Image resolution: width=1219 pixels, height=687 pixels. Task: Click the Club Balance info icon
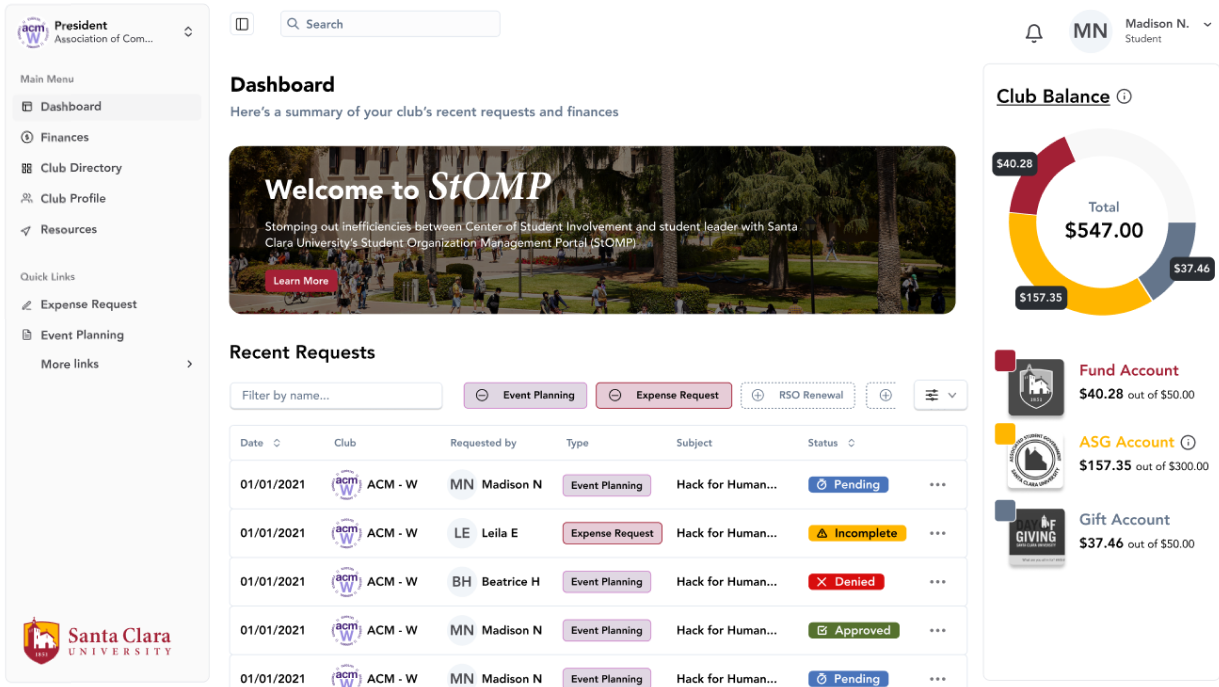coord(1124,97)
